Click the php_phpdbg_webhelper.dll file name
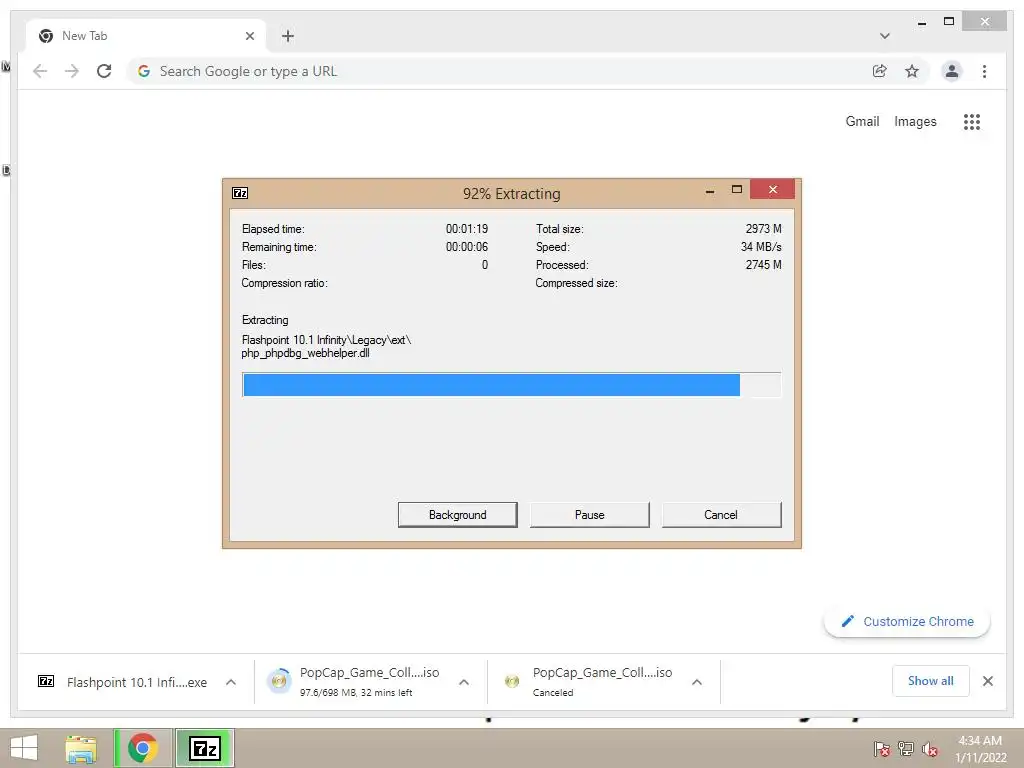The image size is (1024, 768). click(305, 353)
